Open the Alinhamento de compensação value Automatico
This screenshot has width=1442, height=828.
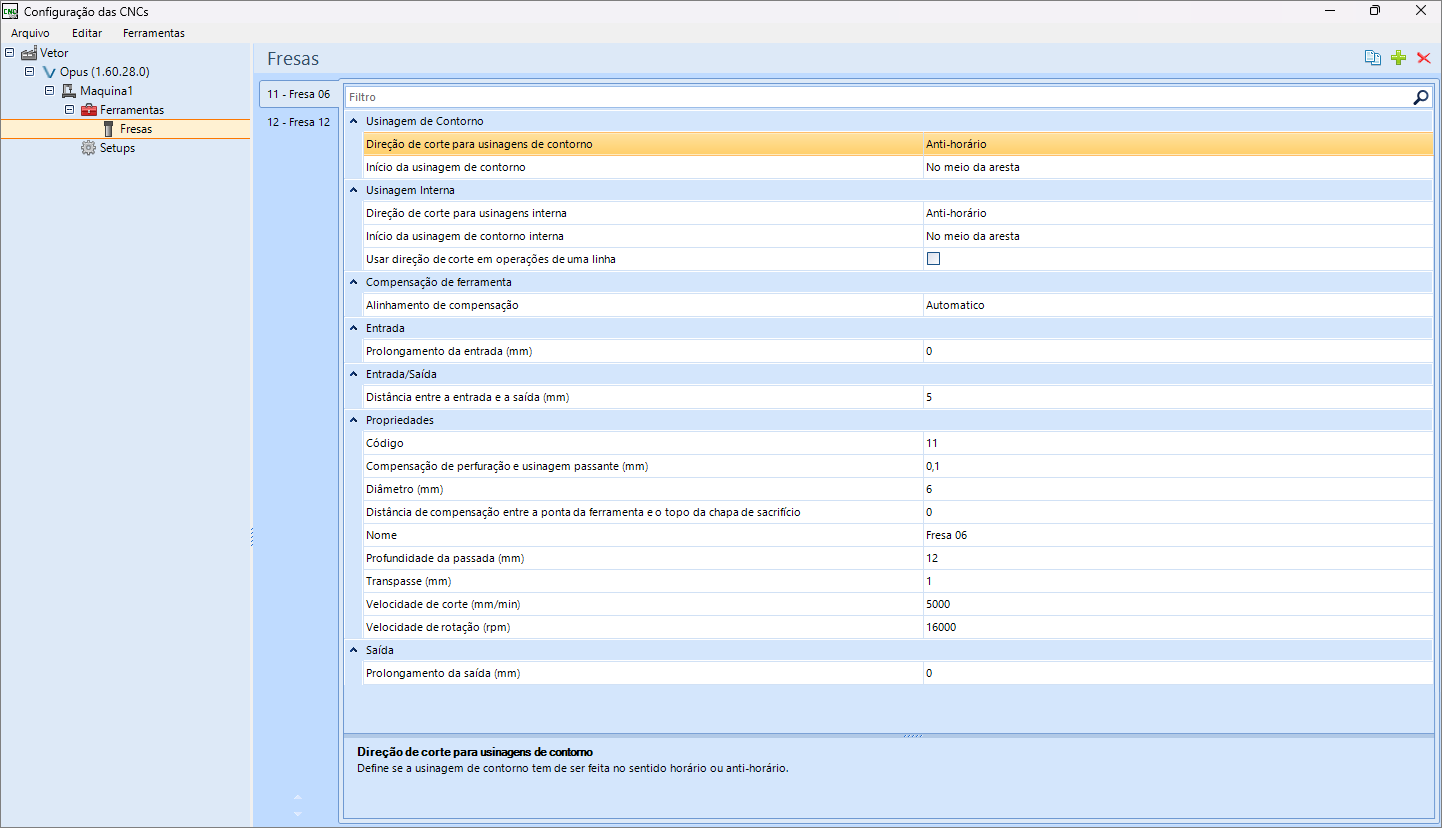tap(1175, 305)
